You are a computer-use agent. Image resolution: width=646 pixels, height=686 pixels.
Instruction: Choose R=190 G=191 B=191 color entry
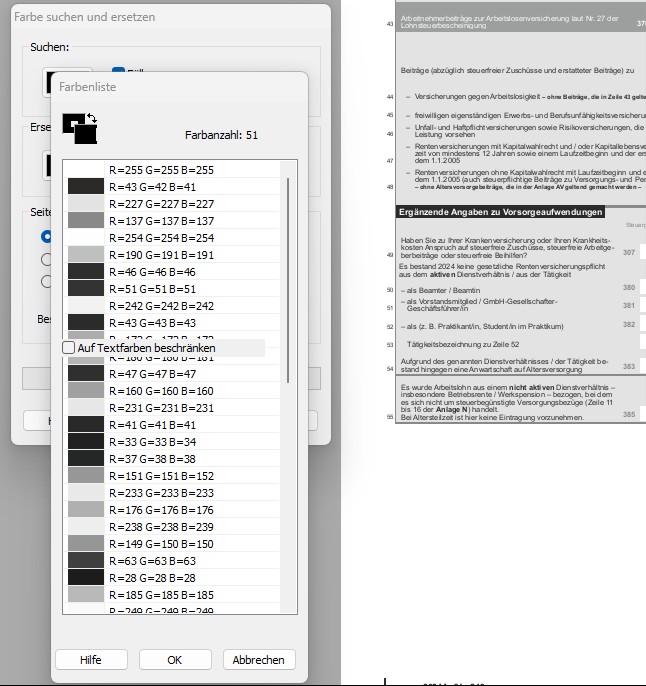tap(172, 255)
